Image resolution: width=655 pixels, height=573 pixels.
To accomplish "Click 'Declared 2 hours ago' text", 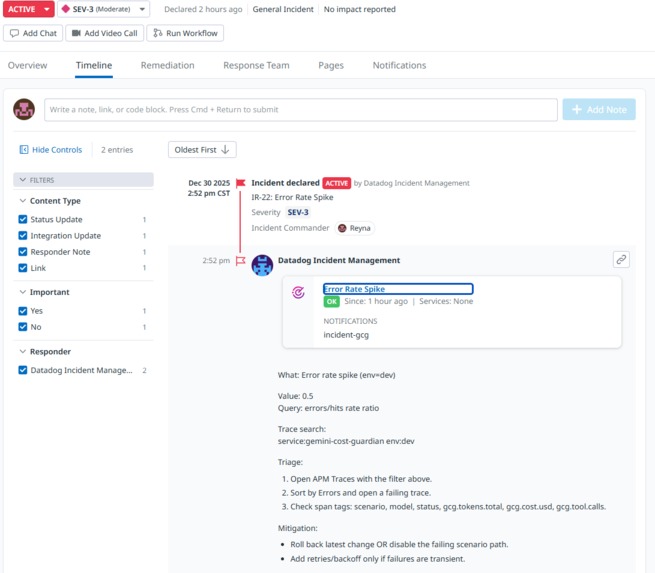I will [x=203, y=9].
